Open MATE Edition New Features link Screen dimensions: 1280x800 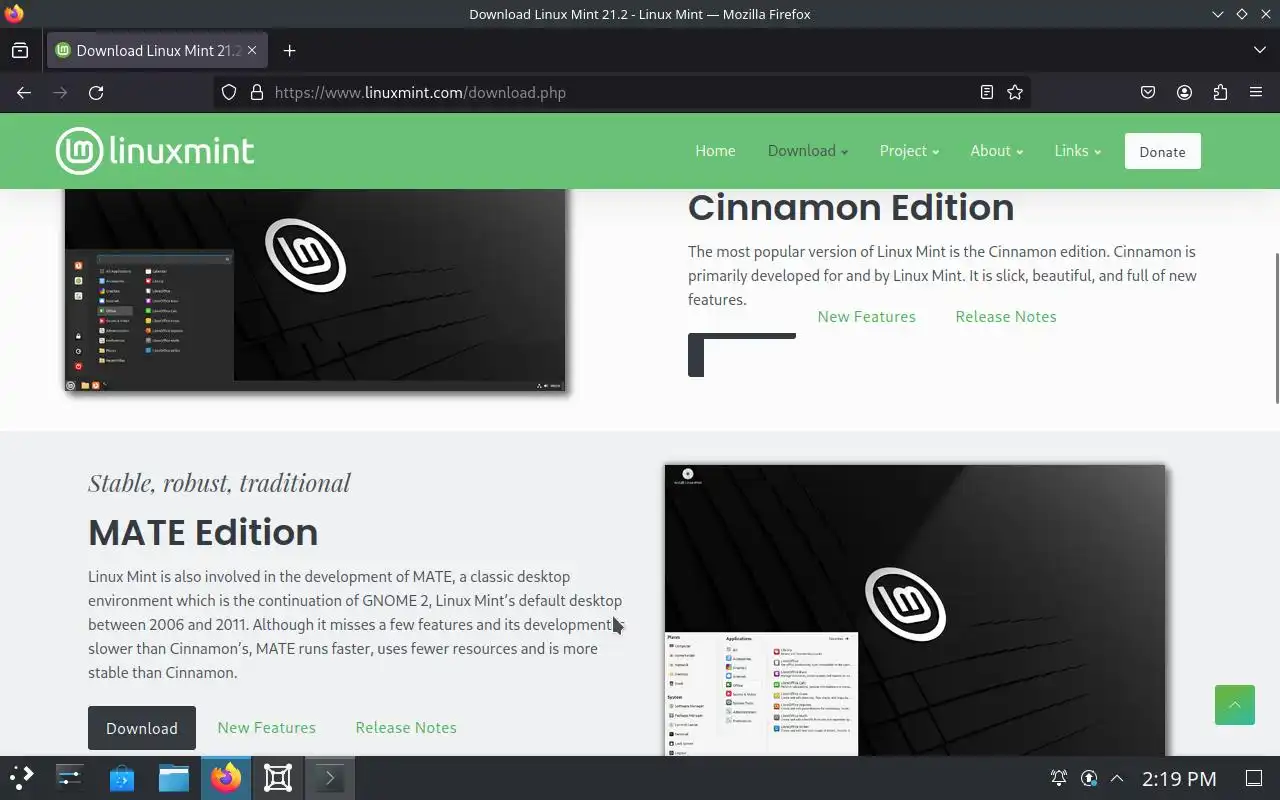pyautogui.click(x=266, y=728)
